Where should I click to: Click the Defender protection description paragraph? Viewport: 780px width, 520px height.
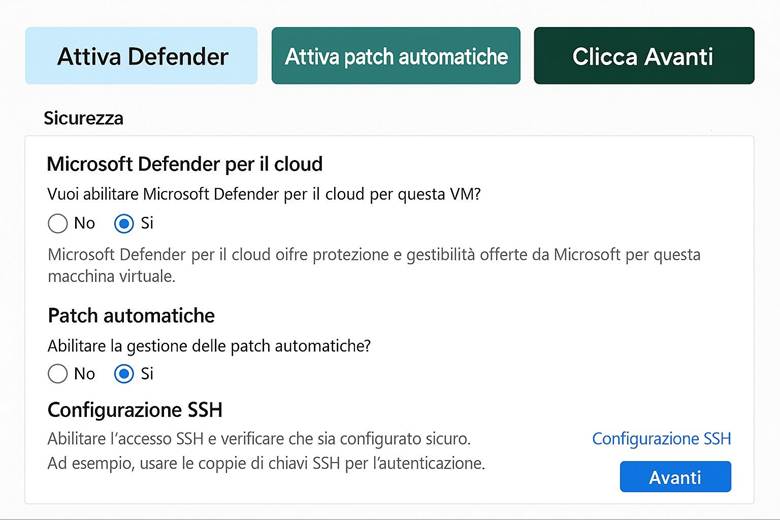point(374,265)
